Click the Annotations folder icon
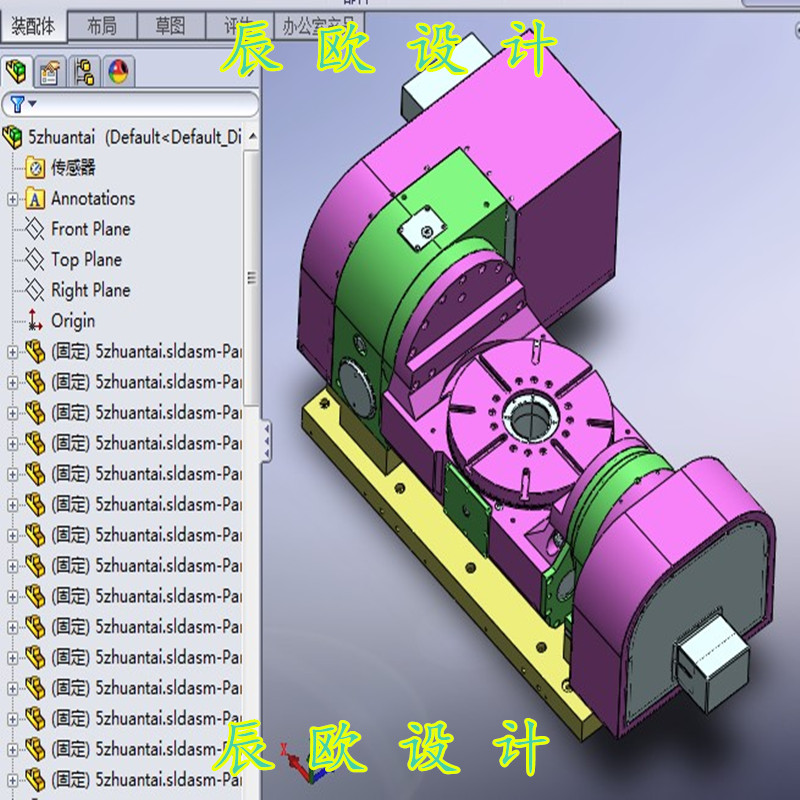This screenshot has height=800, width=800. (36, 198)
